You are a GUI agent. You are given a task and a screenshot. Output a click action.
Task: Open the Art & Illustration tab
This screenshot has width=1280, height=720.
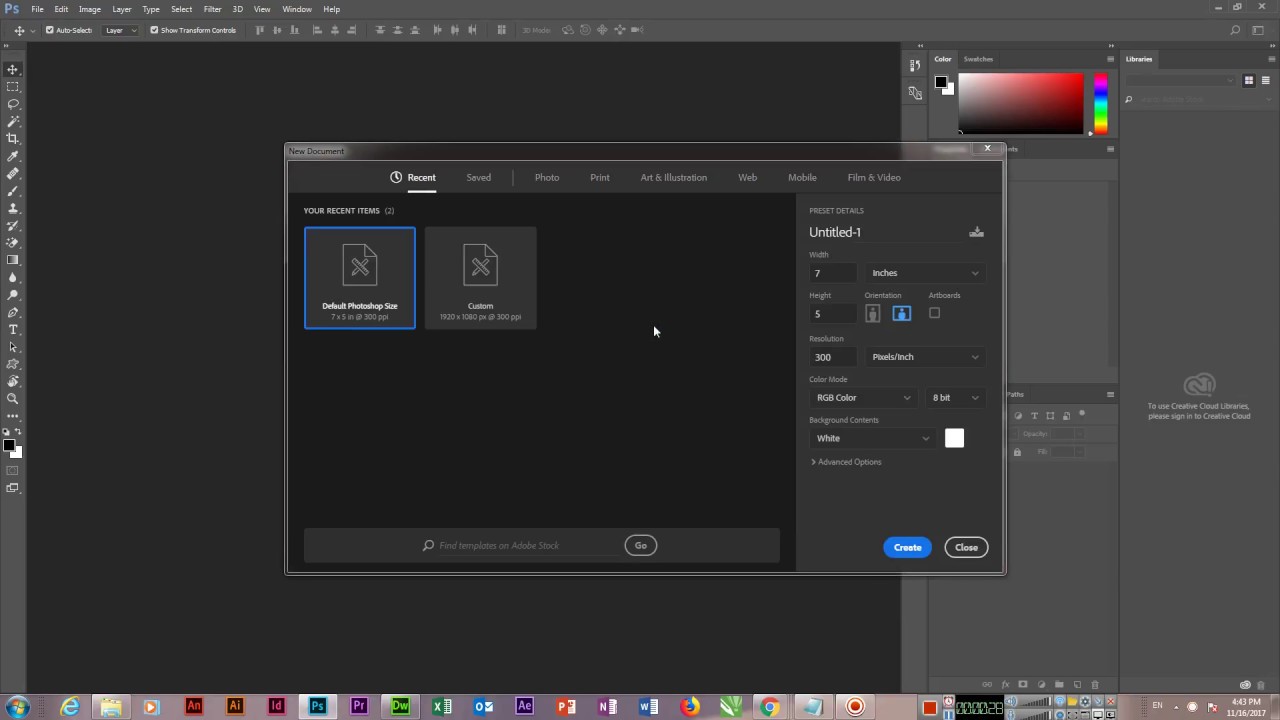(674, 177)
